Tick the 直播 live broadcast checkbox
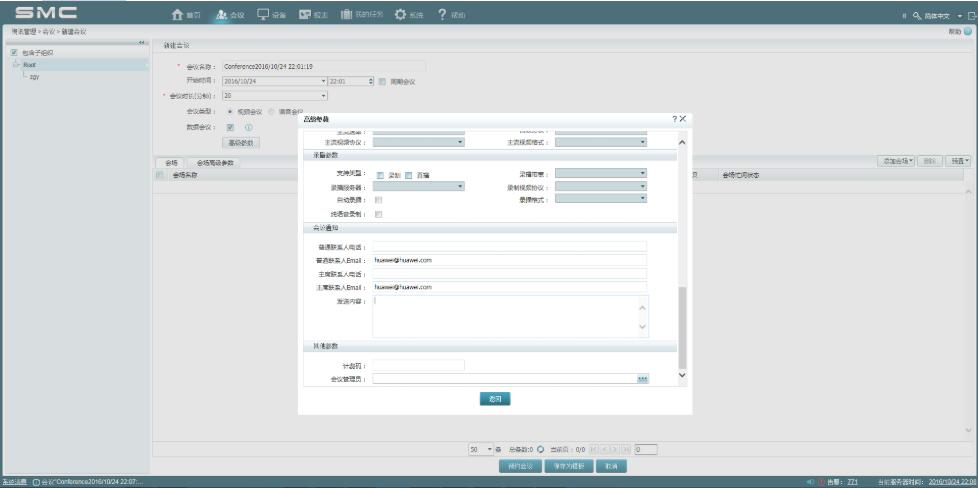Screen dimensions: 978x488 (408, 175)
